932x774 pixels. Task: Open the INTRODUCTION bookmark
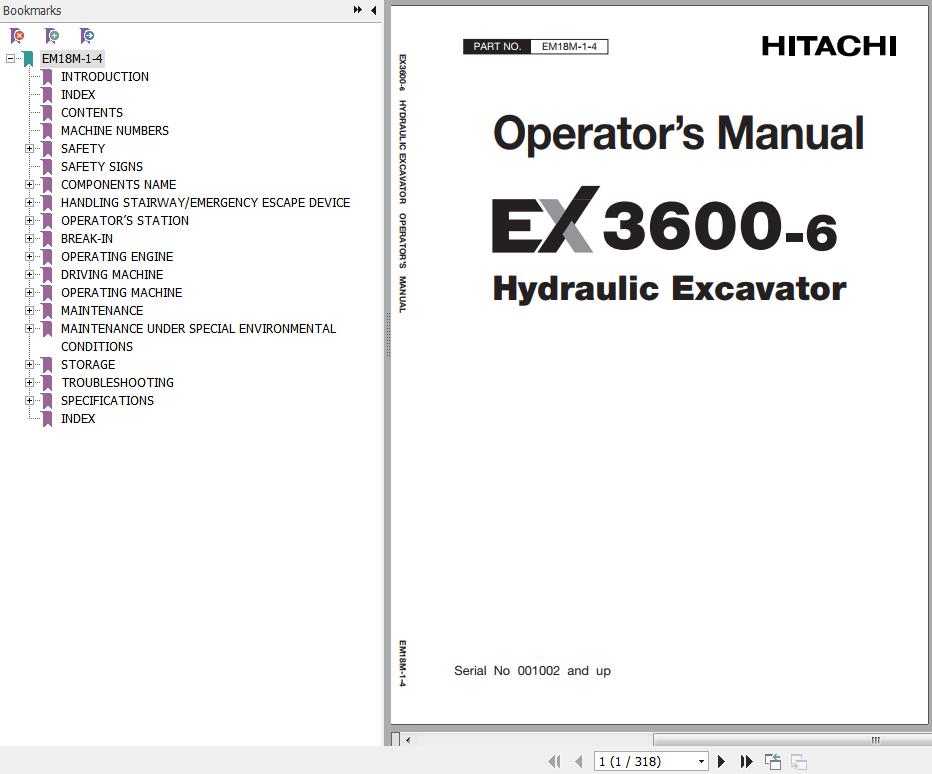pyautogui.click(x=104, y=77)
